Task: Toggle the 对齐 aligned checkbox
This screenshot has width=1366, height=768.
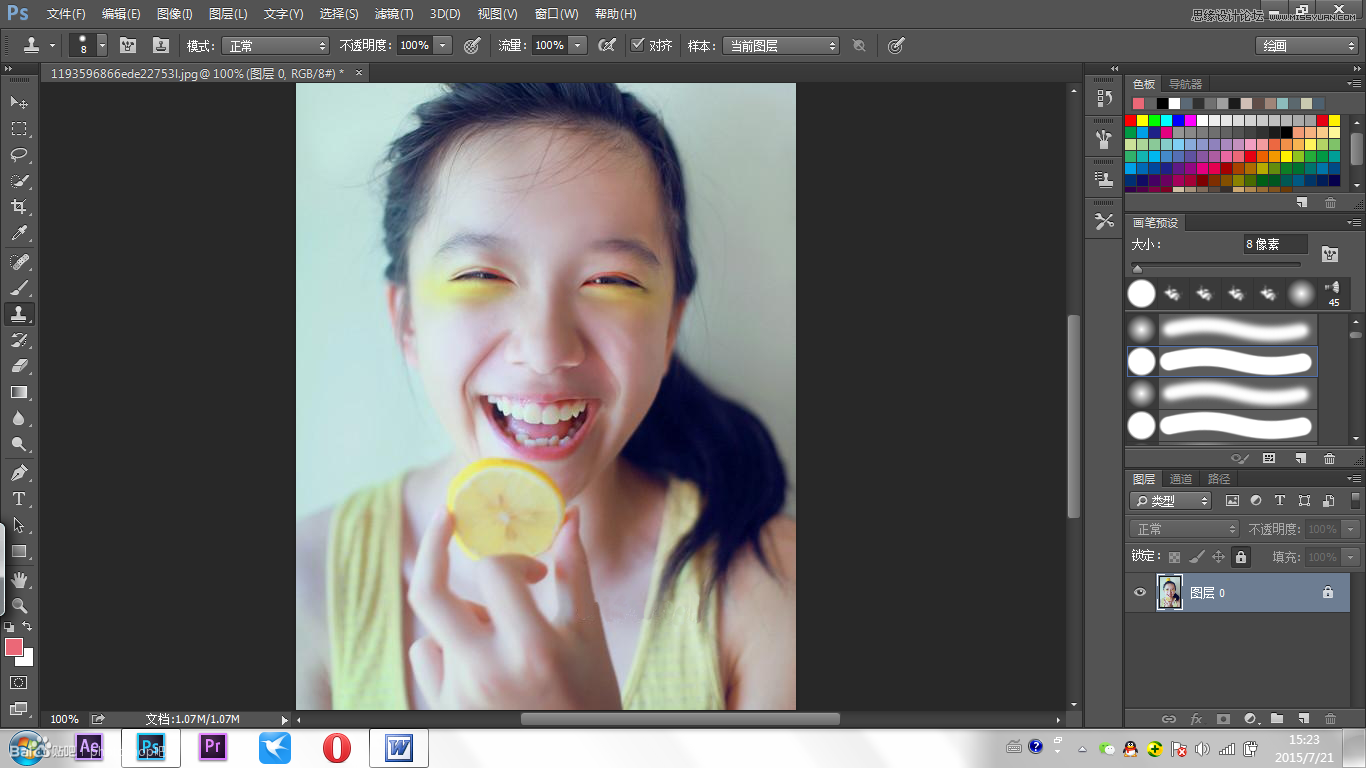Action: click(637, 45)
